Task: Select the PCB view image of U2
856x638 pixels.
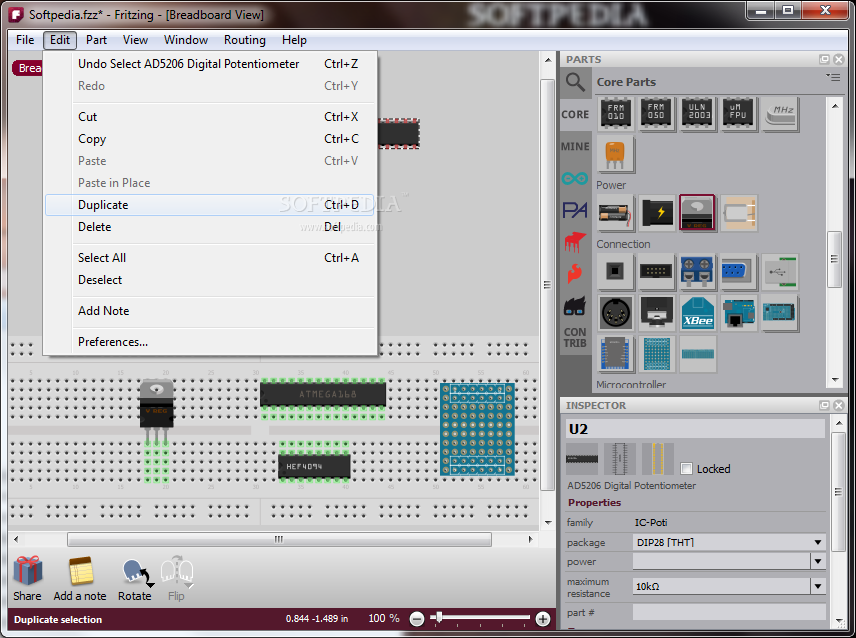Action: click(657, 458)
